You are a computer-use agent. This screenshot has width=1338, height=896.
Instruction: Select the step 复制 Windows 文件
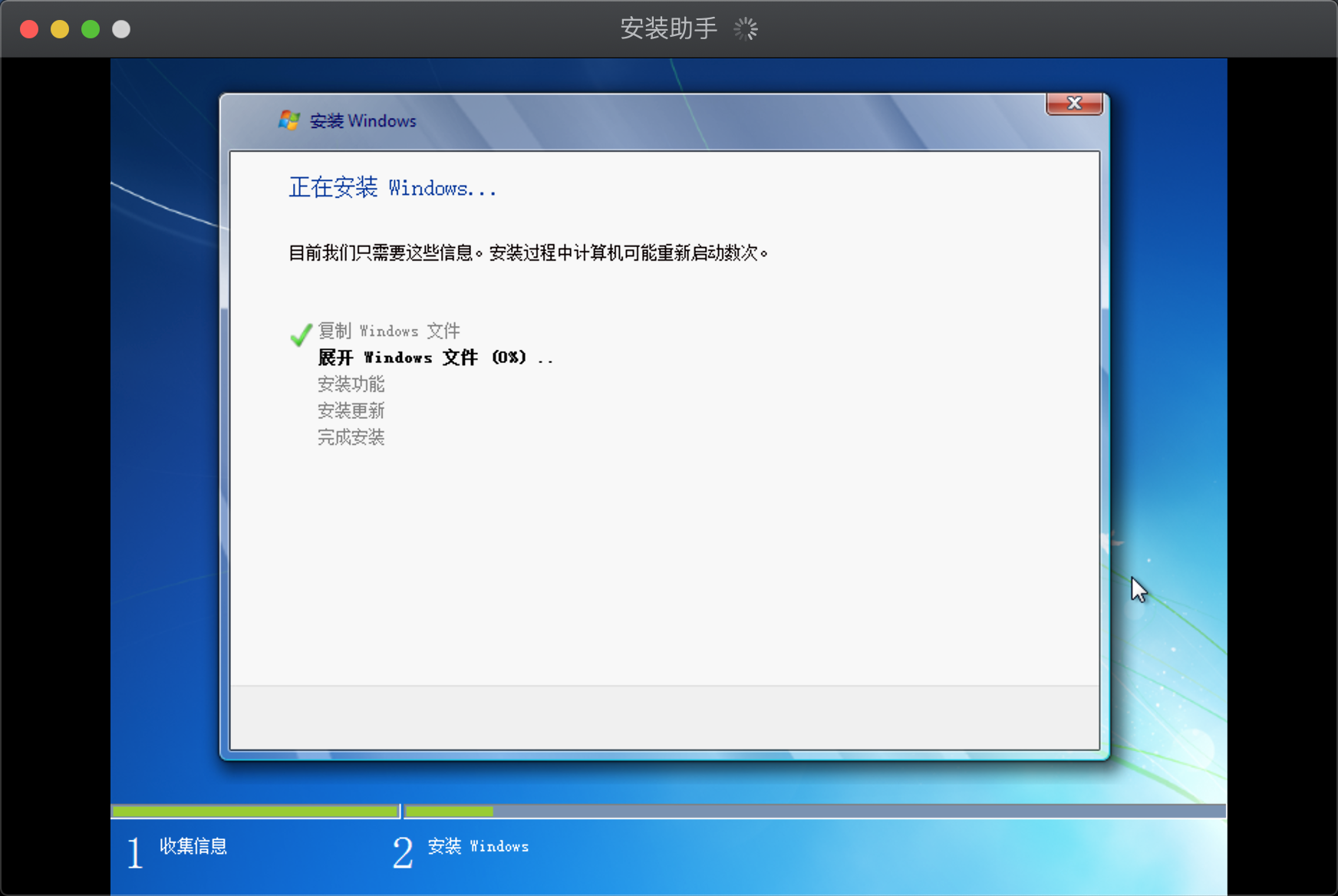(x=389, y=331)
